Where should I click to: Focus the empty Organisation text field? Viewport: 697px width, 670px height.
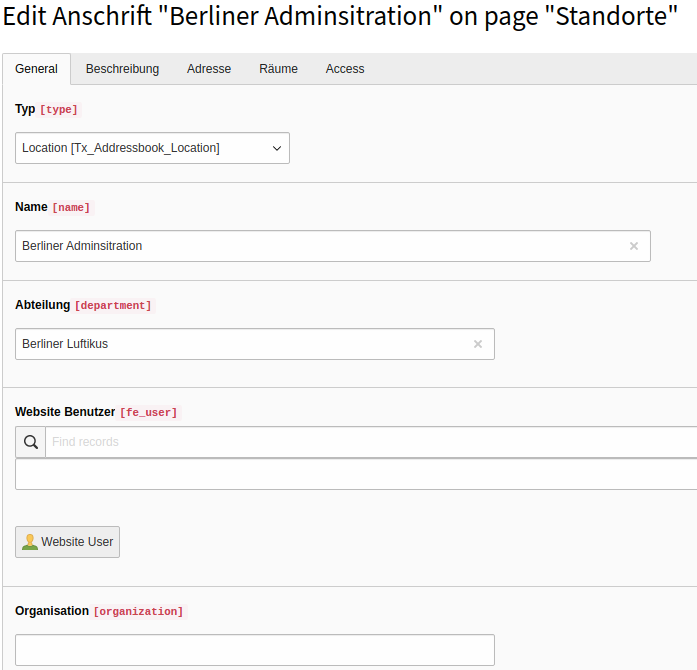point(254,650)
